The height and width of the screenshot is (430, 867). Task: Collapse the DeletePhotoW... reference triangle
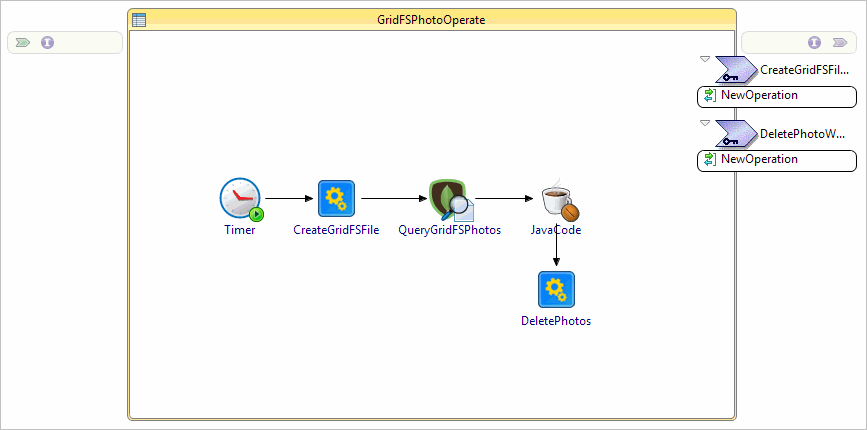(x=704, y=123)
